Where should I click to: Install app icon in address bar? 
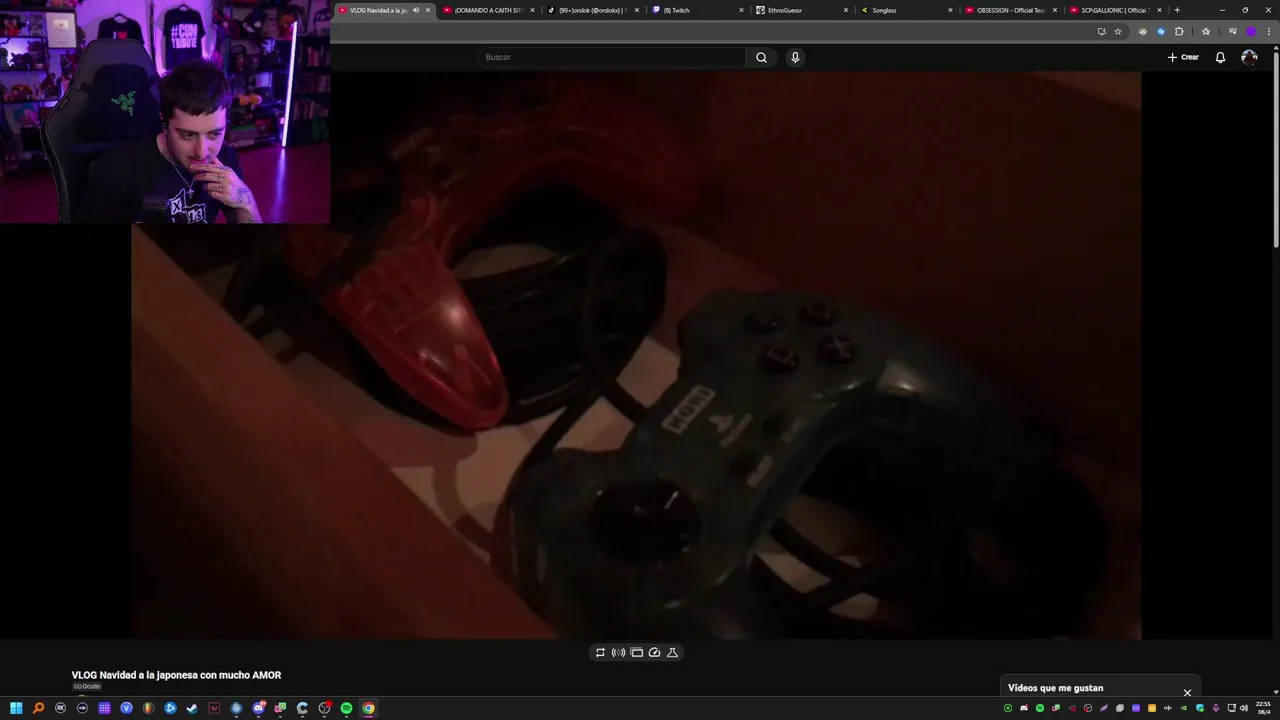1102,31
